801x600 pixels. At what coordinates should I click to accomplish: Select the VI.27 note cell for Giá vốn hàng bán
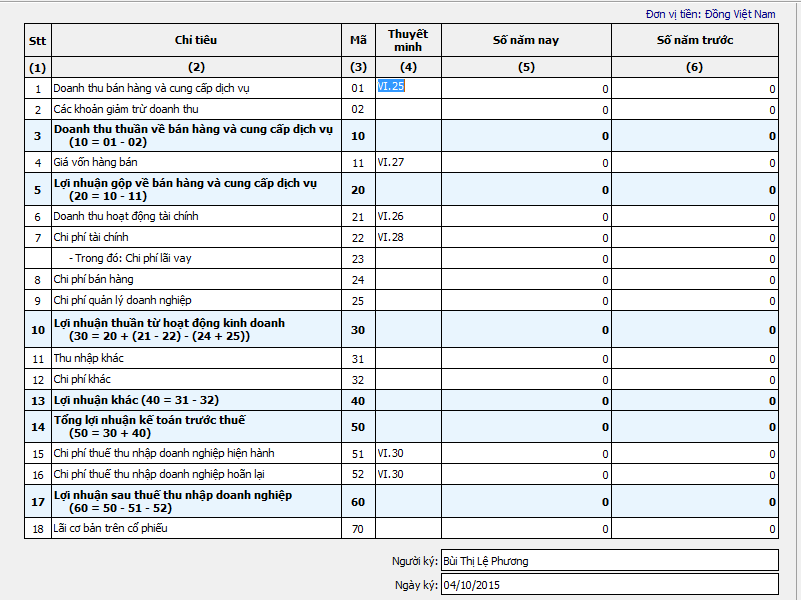click(408, 162)
